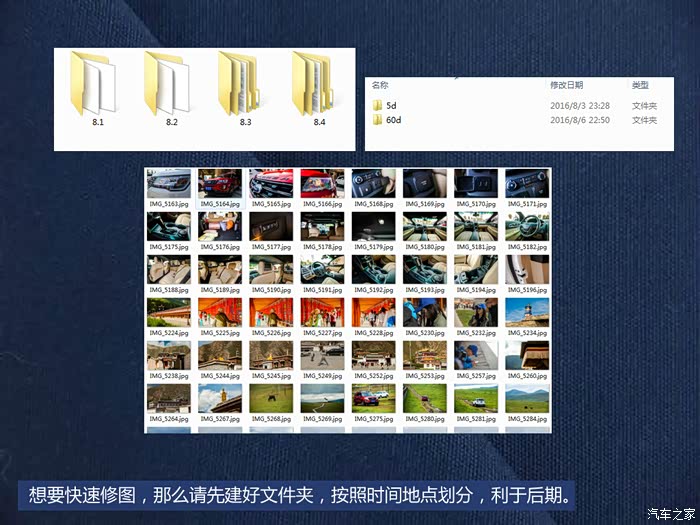Select thumbnail IMG_5188.jpg

[169, 270]
